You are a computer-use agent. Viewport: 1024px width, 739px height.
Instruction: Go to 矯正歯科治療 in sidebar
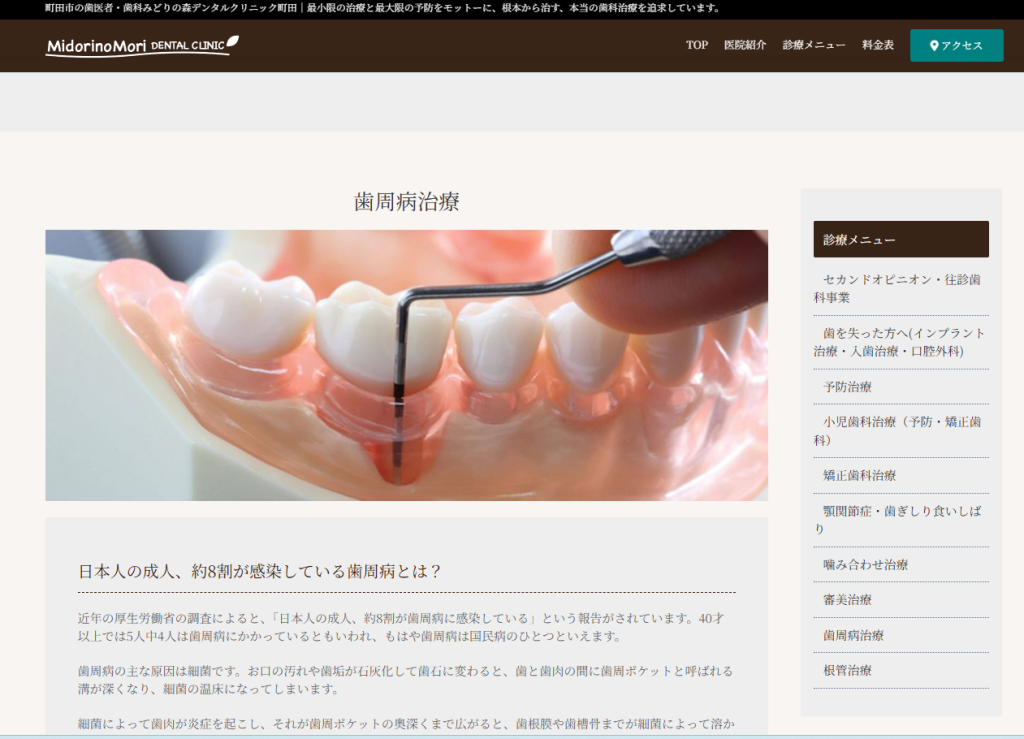859,476
